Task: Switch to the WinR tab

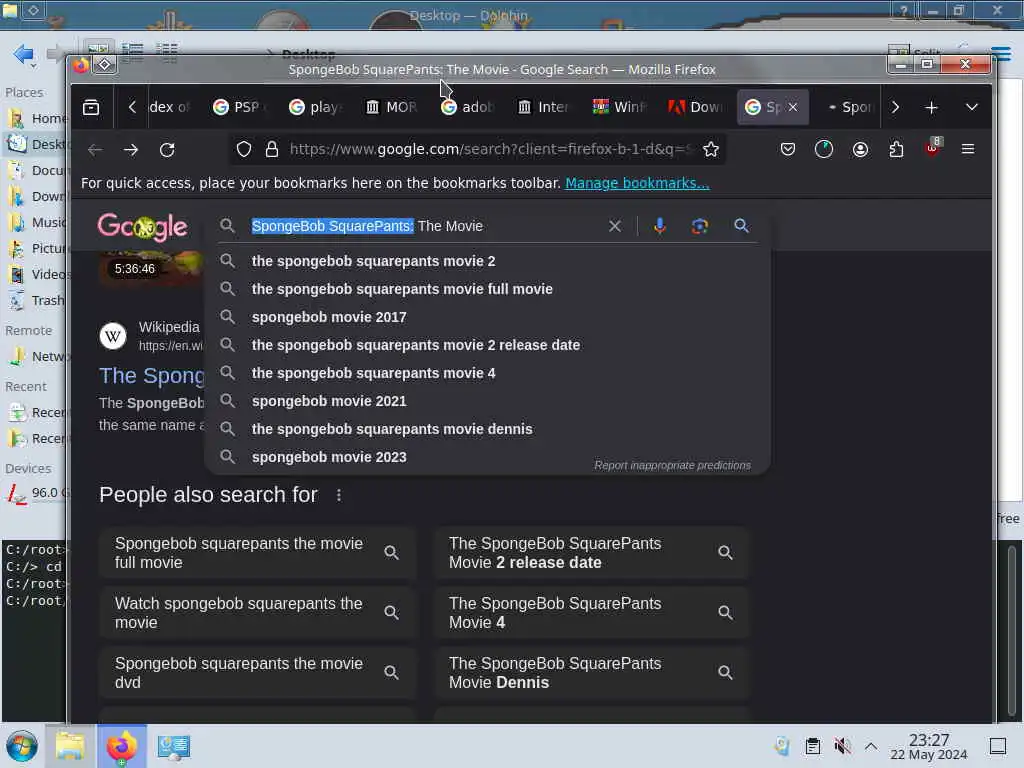Action: [618, 107]
